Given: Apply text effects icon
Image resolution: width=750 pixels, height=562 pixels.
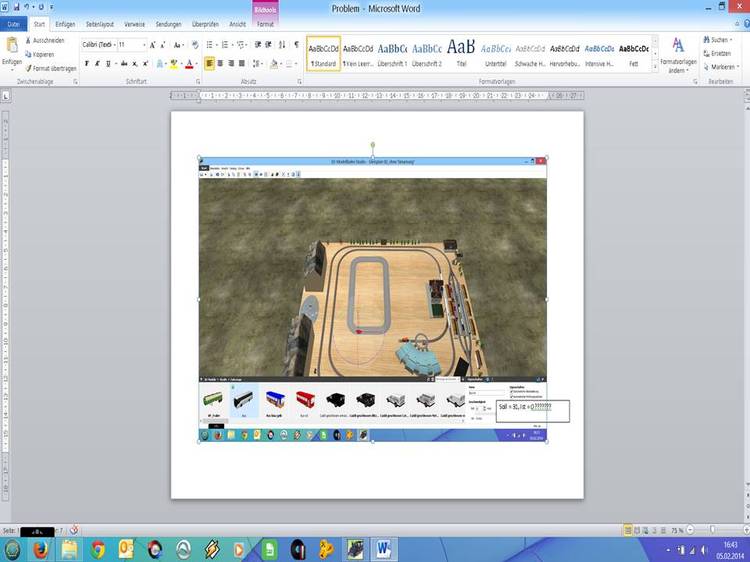Looking at the screenshot, I should [160, 63].
